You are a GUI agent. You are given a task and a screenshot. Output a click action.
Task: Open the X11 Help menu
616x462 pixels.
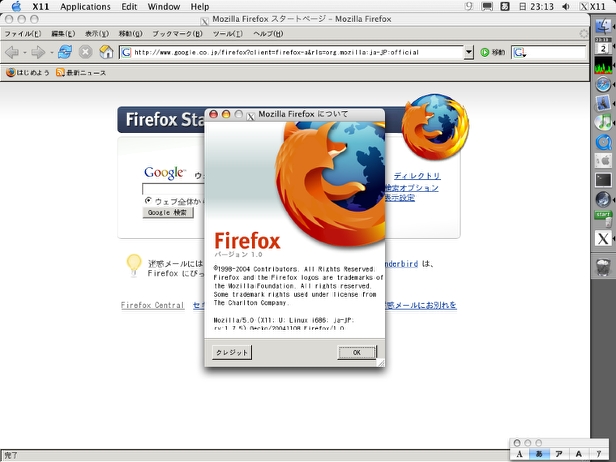point(200,7)
